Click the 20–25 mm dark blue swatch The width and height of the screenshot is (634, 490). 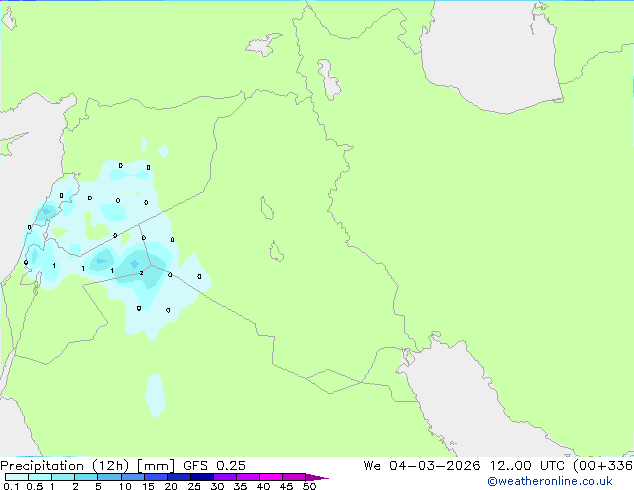(x=179, y=477)
